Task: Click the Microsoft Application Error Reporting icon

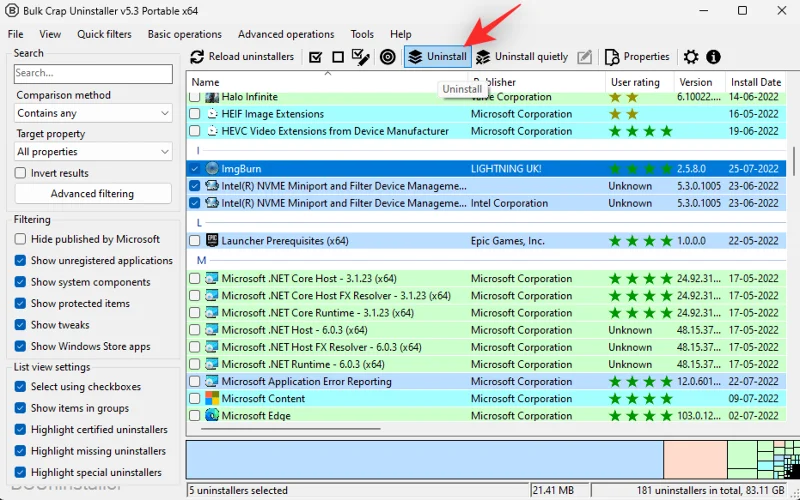Action: (x=212, y=381)
